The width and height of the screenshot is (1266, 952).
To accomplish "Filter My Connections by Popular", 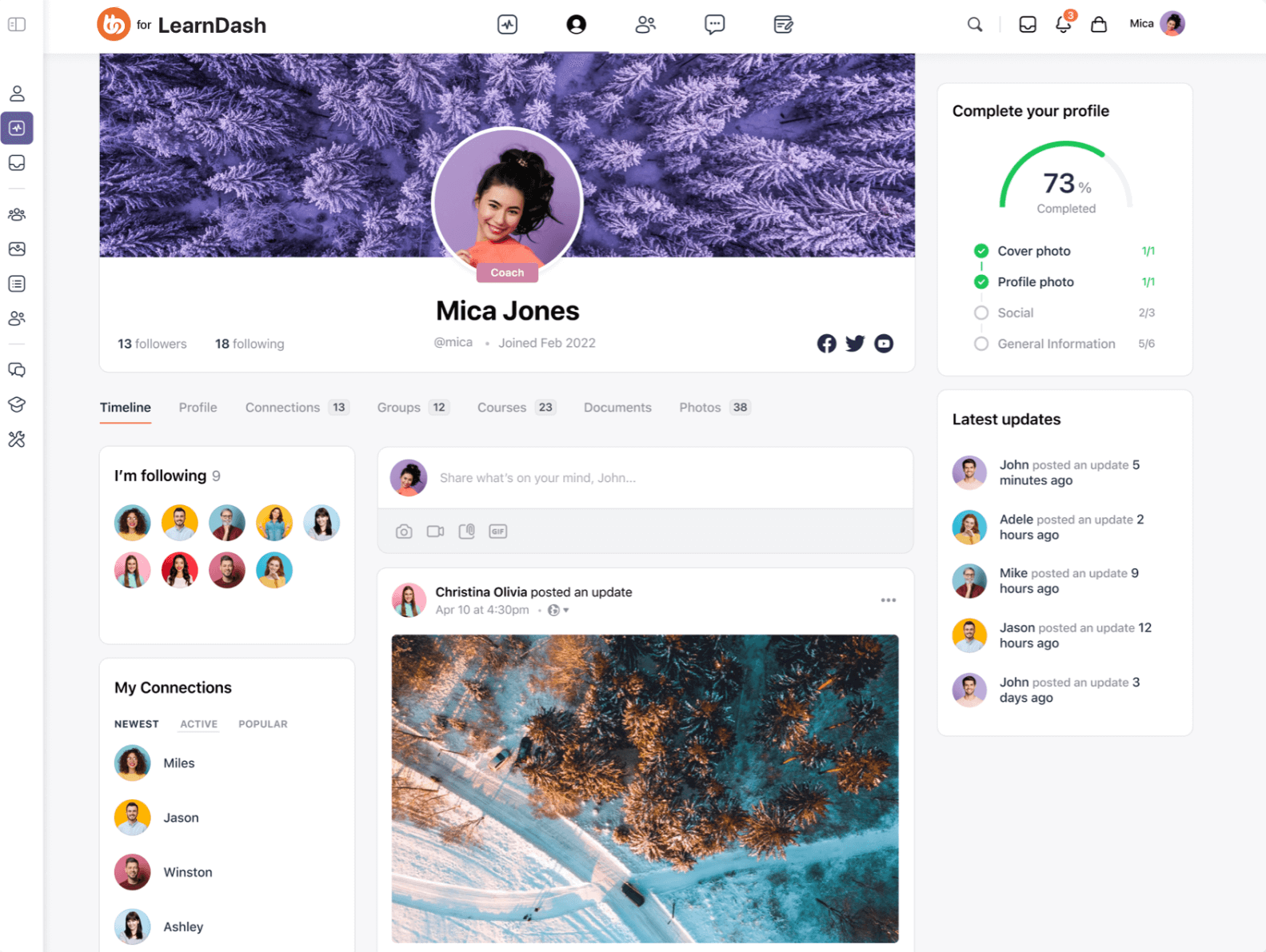I will [x=262, y=724].
